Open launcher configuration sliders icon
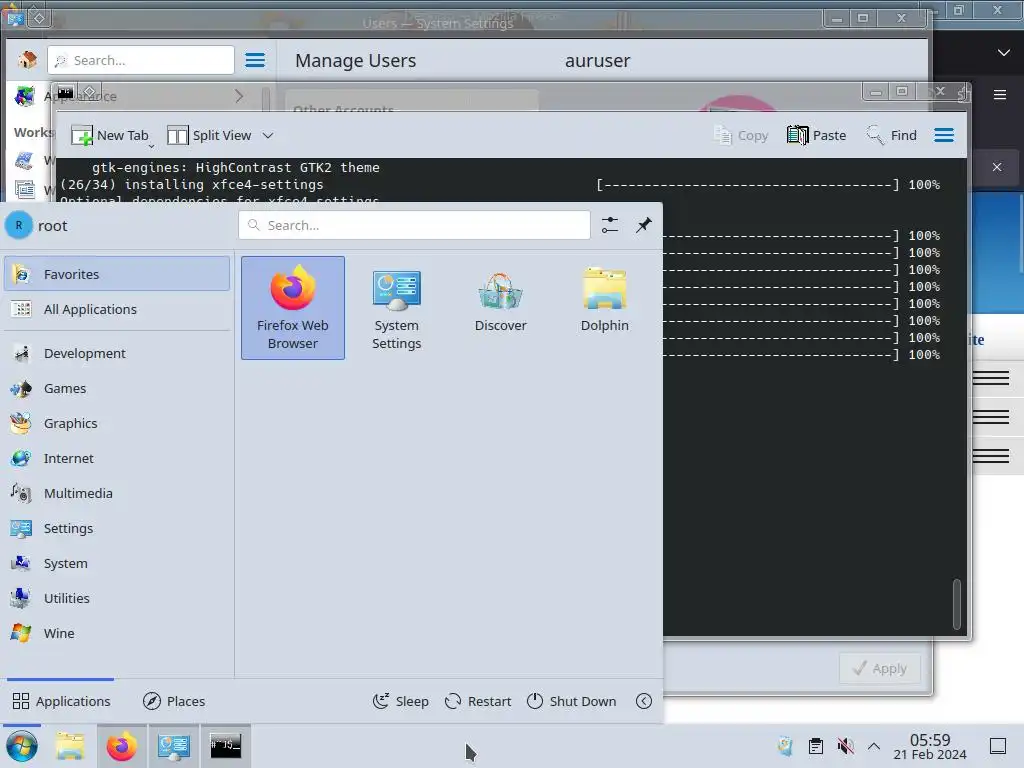 (610, 225)
